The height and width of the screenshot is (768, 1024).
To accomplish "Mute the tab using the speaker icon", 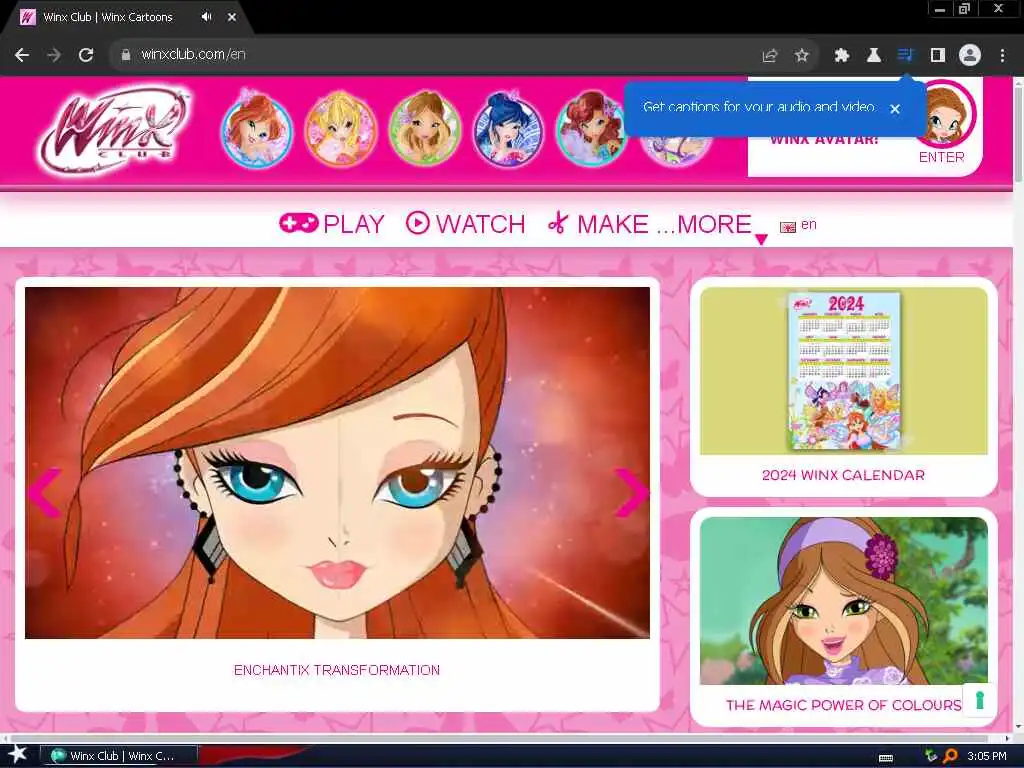I will coord(206,17).
